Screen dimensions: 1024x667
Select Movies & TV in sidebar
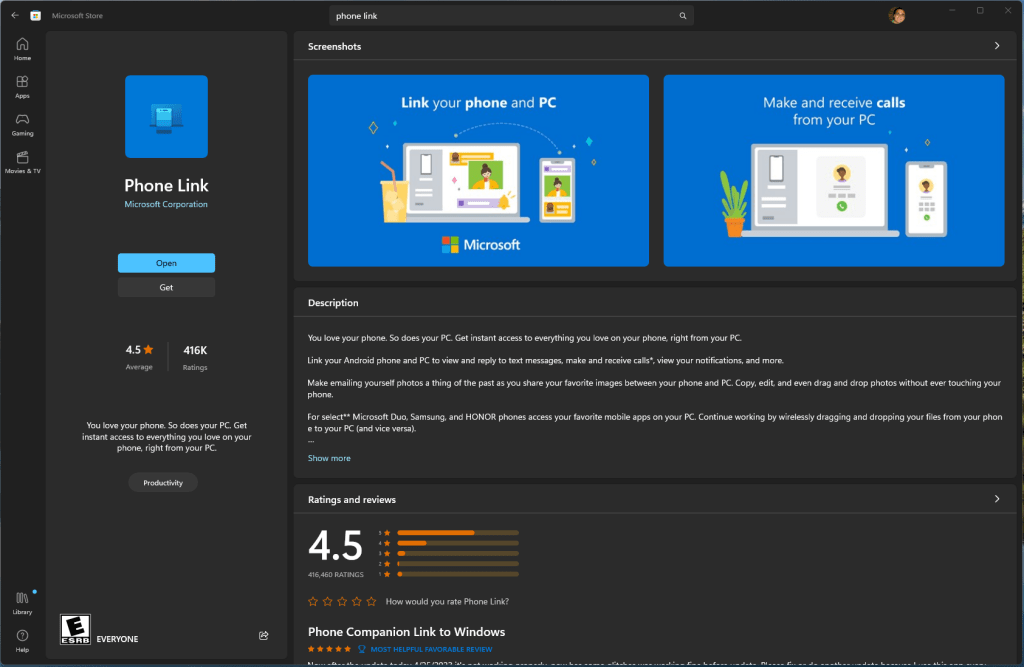[x=22, y=162]
